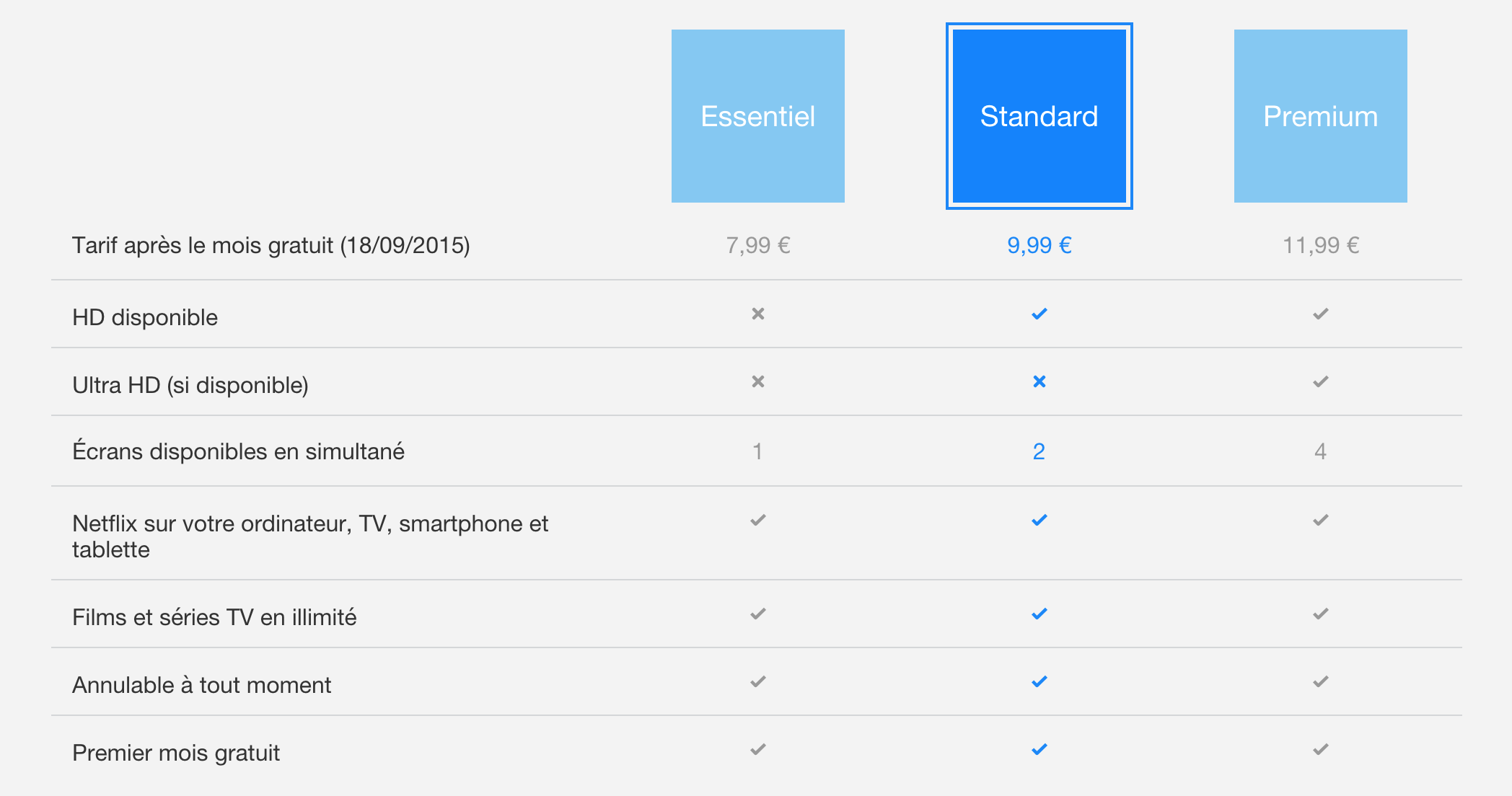Click the Écrans disponibles en simultané label
1512x796 pixels.
coord(238,451)
